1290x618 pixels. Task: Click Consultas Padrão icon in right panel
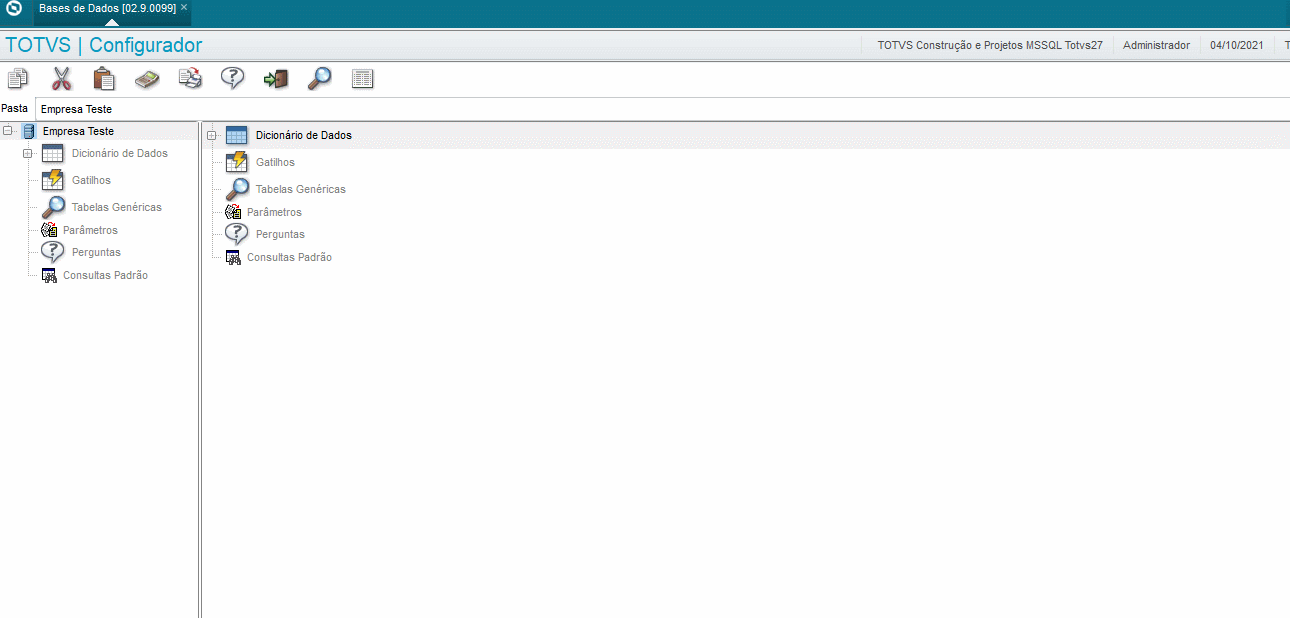233,257
